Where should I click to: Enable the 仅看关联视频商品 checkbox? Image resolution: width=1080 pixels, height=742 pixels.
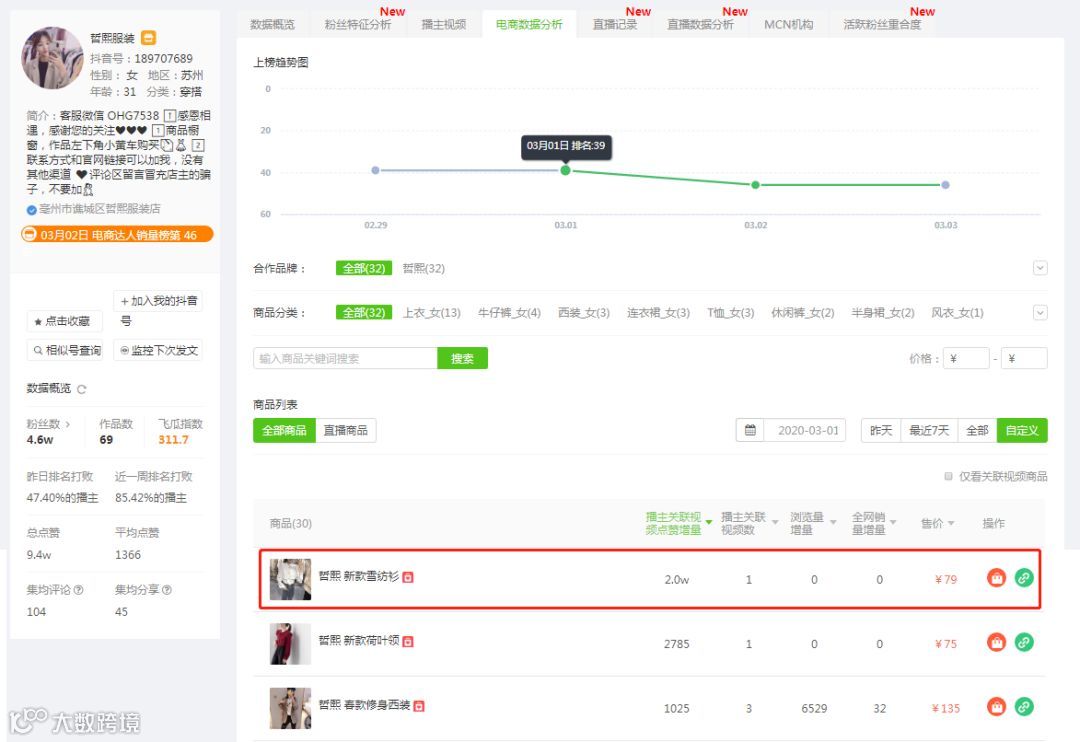pos(948,476)
